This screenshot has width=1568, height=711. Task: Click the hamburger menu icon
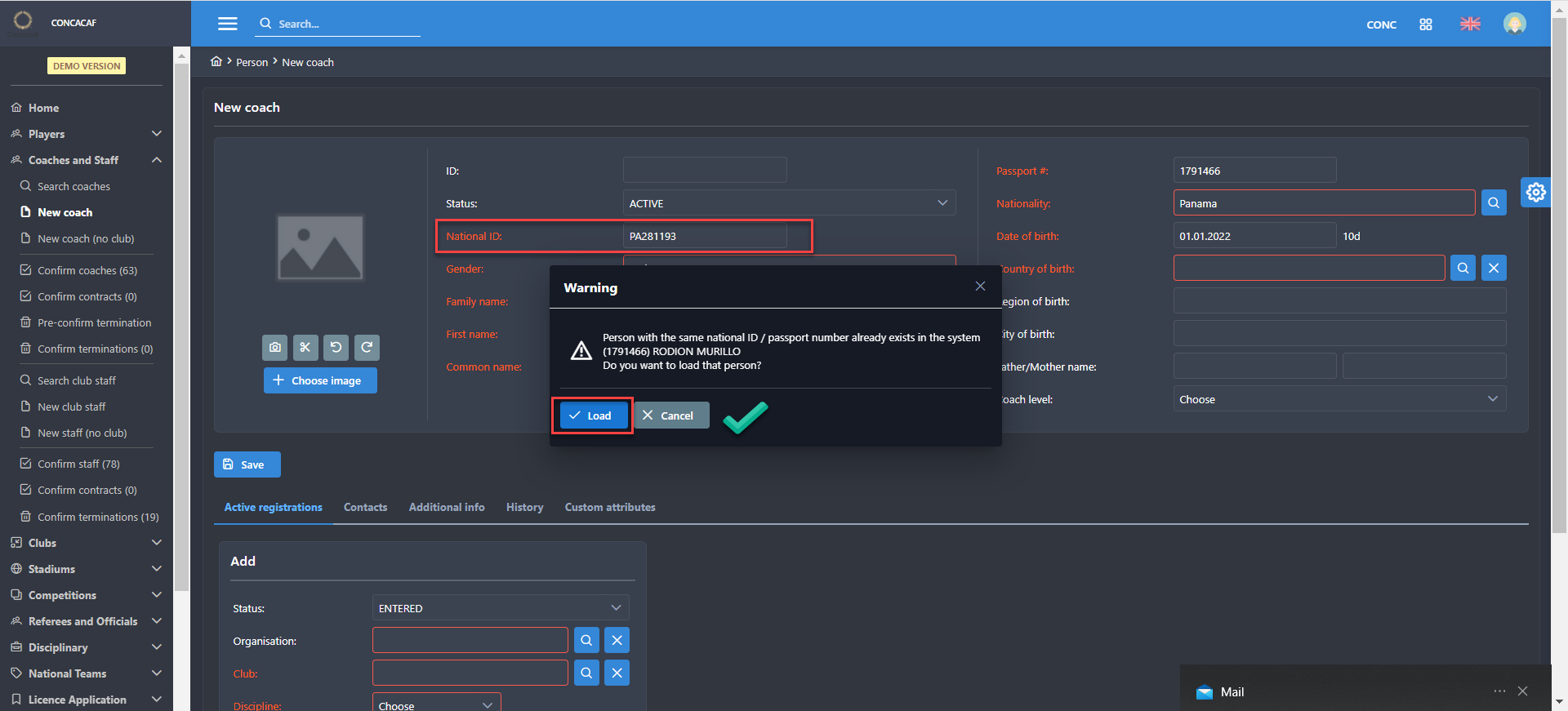tap(228, 24)
